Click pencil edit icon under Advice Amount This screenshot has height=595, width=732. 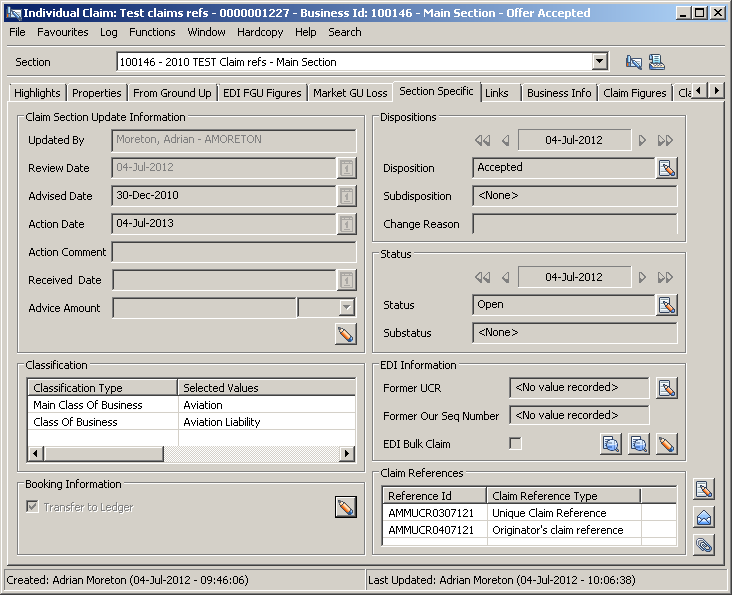click(345, 334)
